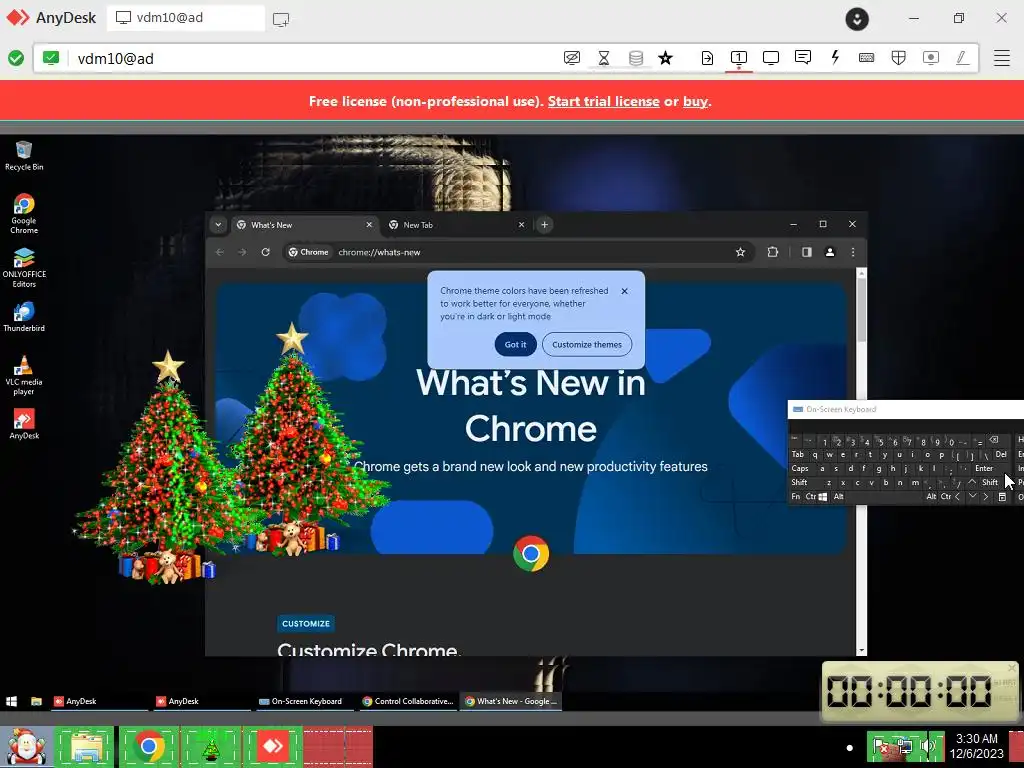Click the hourglass icon in AnyDesk toolbar
The image size is (1024, 768).
coord(603,58)
